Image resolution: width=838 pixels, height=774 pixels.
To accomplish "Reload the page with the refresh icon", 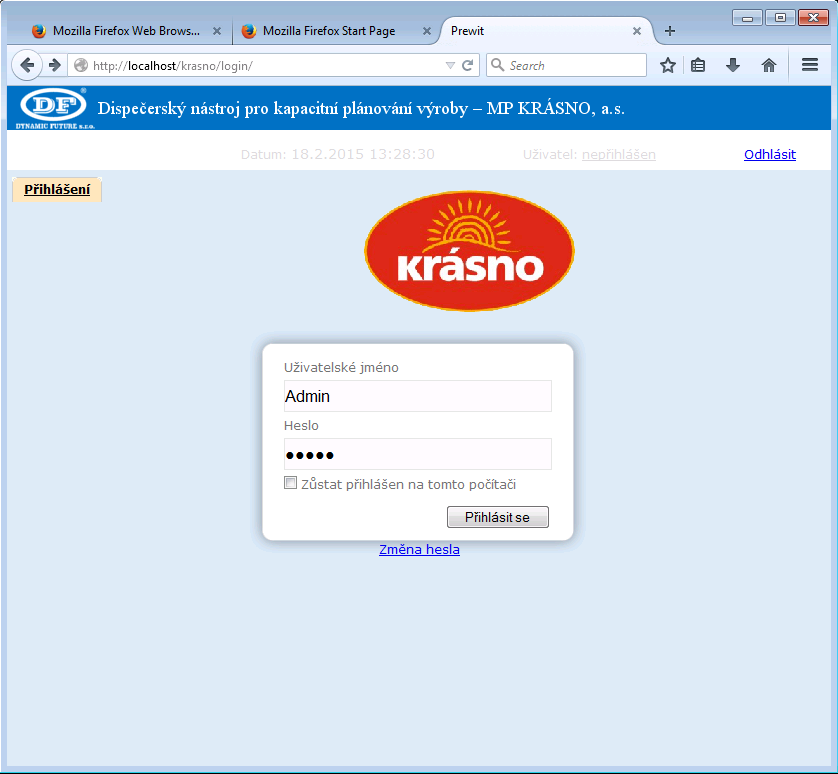I will click(x=468, y=65).
